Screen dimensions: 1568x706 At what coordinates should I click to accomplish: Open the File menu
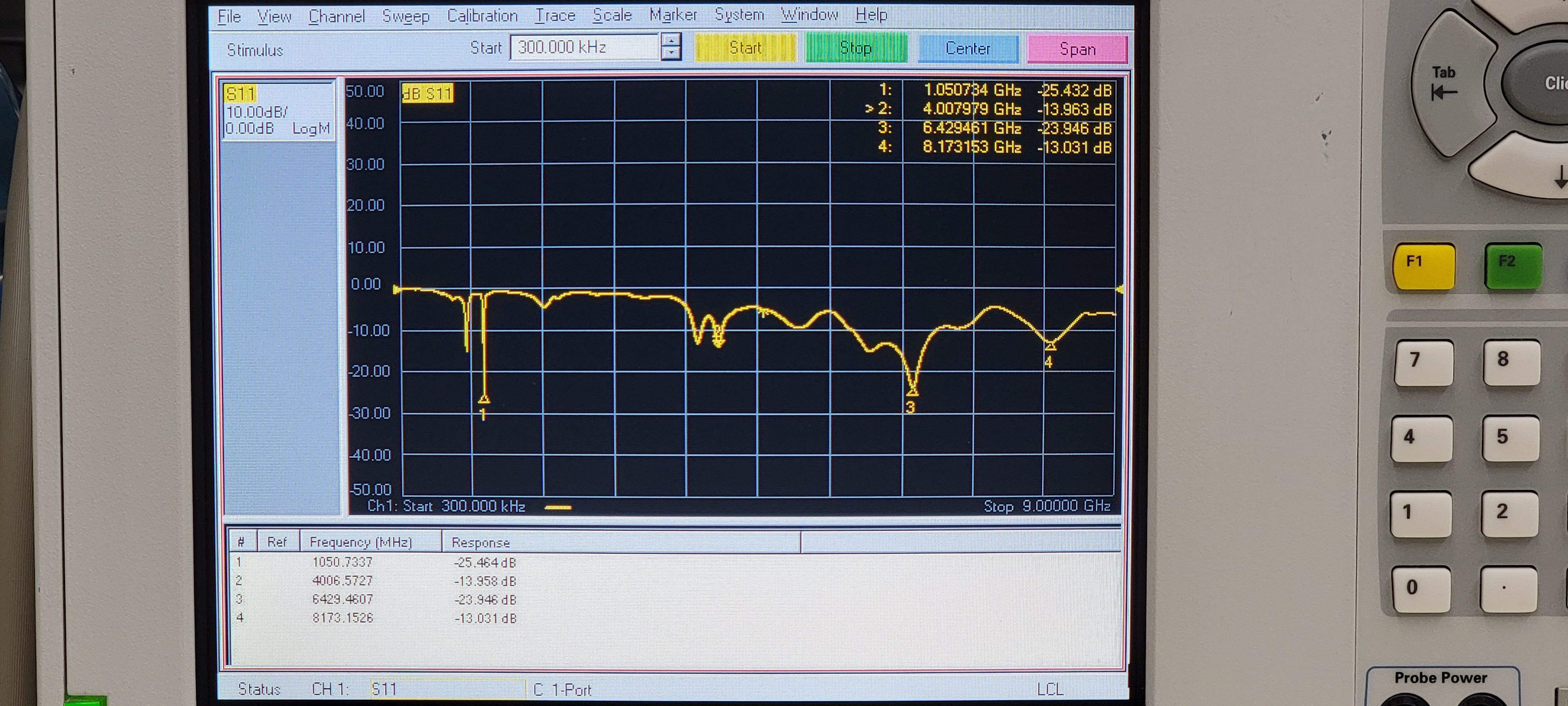(229, 16)
